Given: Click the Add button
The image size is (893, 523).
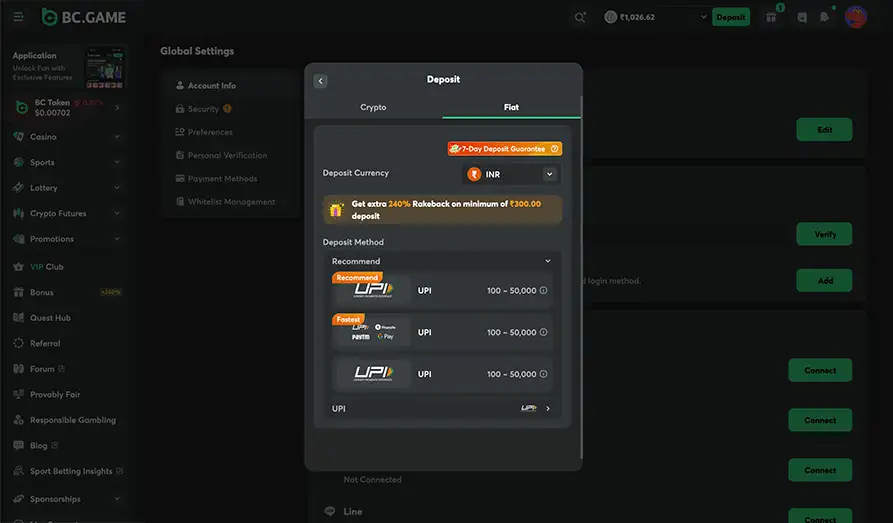Looking at the screenshot, I should pyautogui.click(x=824, y=280).
